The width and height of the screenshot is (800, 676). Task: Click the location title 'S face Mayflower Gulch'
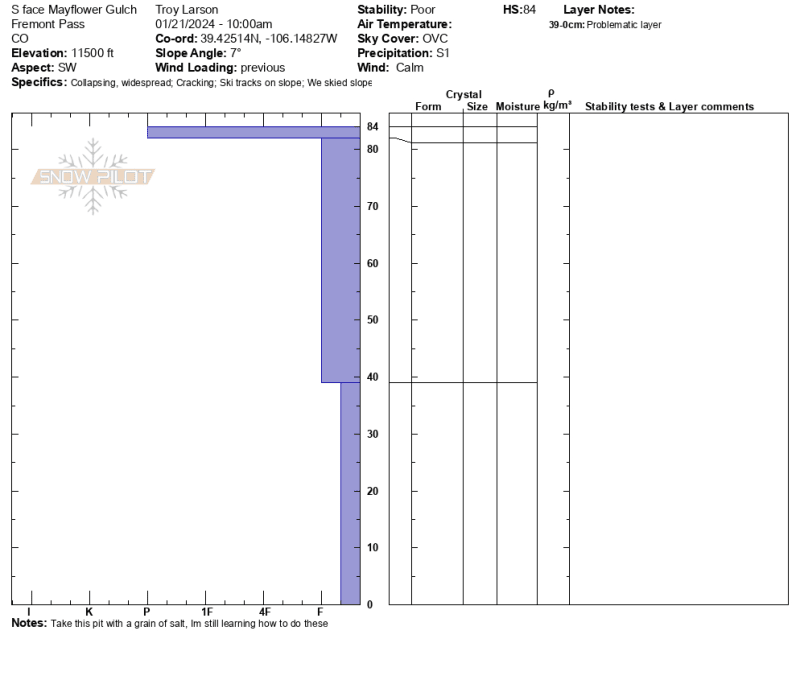coord(74,10)
